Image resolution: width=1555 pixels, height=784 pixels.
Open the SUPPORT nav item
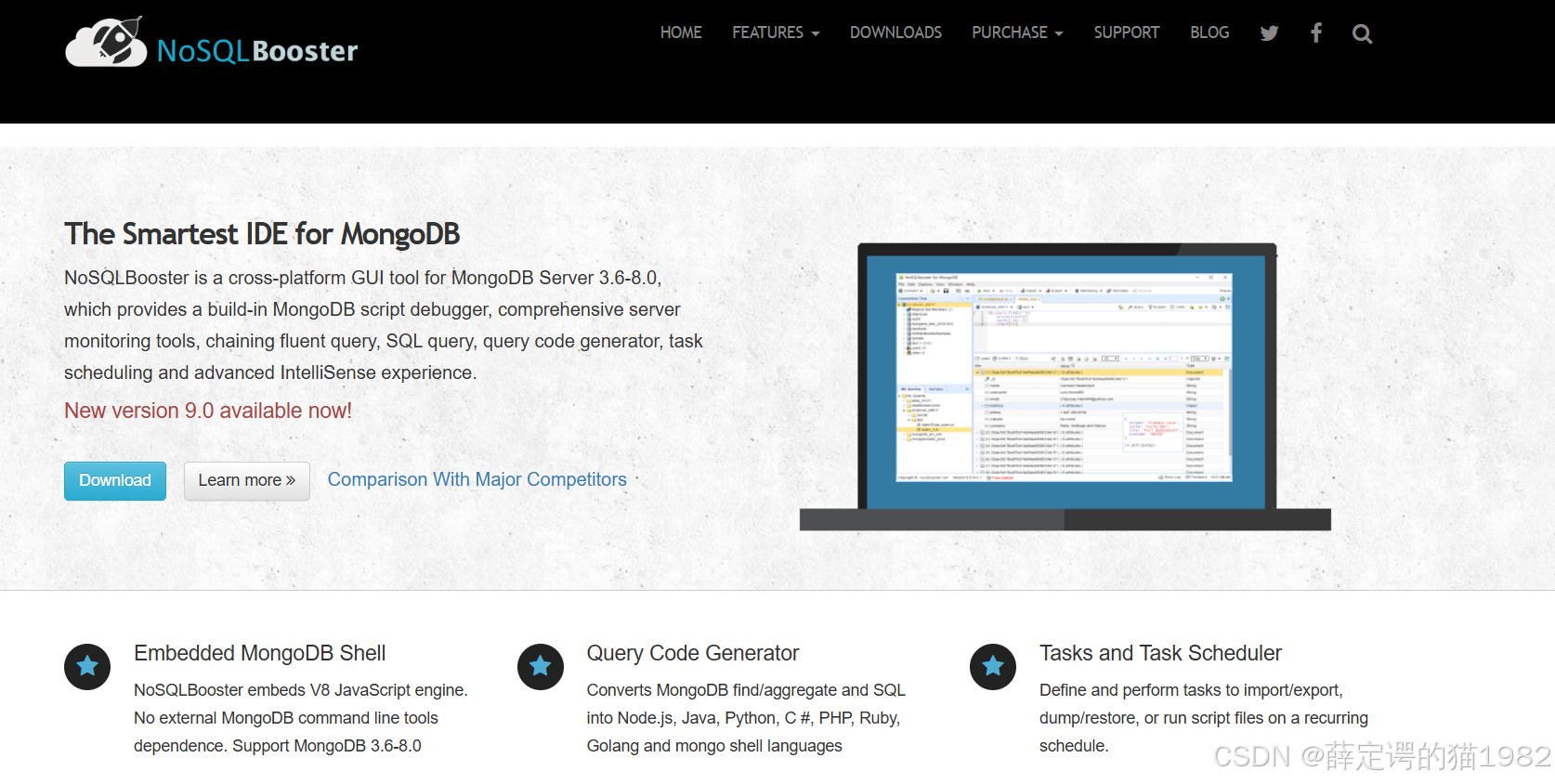click(1127, 33)
